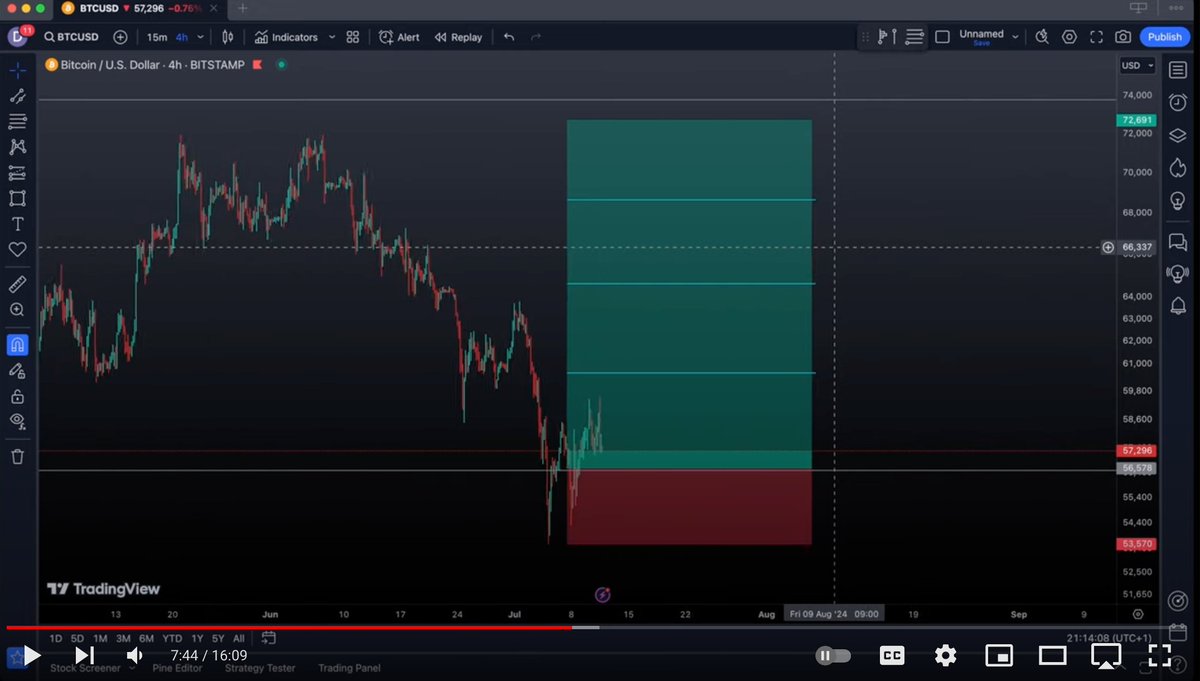This screenshot has height=681, width=1200.
Task: Expand the timeframe interval dropdown
Action: [201, 37]
